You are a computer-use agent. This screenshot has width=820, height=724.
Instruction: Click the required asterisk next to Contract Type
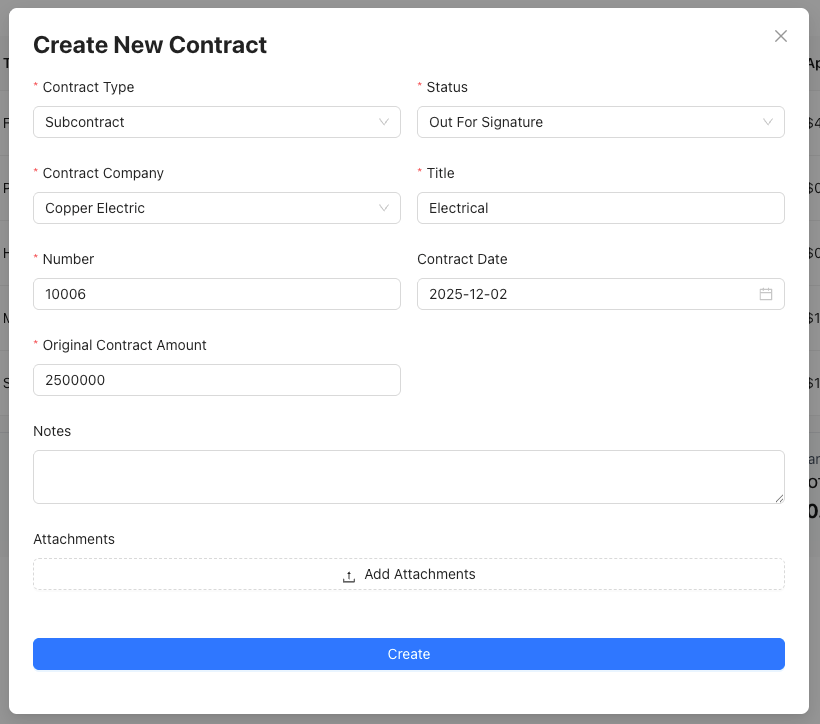tap(36, 87)
